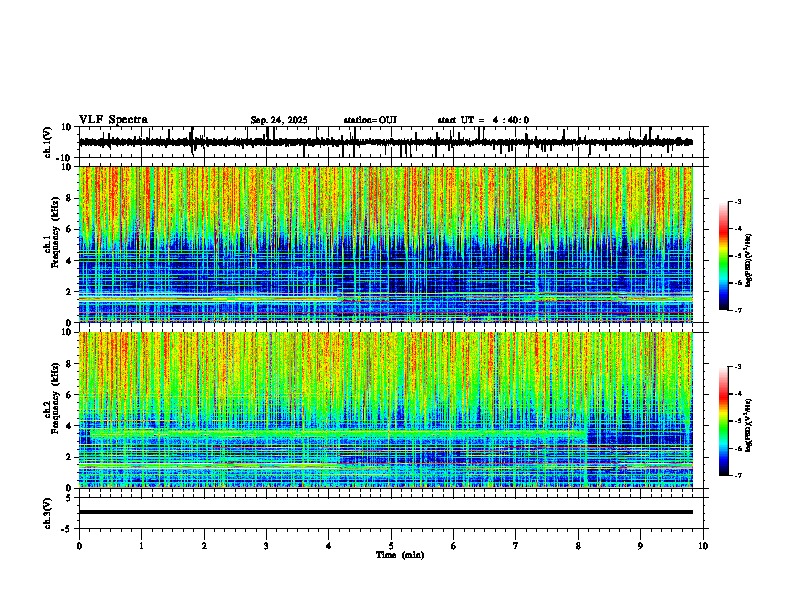The height and width of the screenshot is (612, 792).
Task: Click time axis tick label "5"
Action: point(391,546)
